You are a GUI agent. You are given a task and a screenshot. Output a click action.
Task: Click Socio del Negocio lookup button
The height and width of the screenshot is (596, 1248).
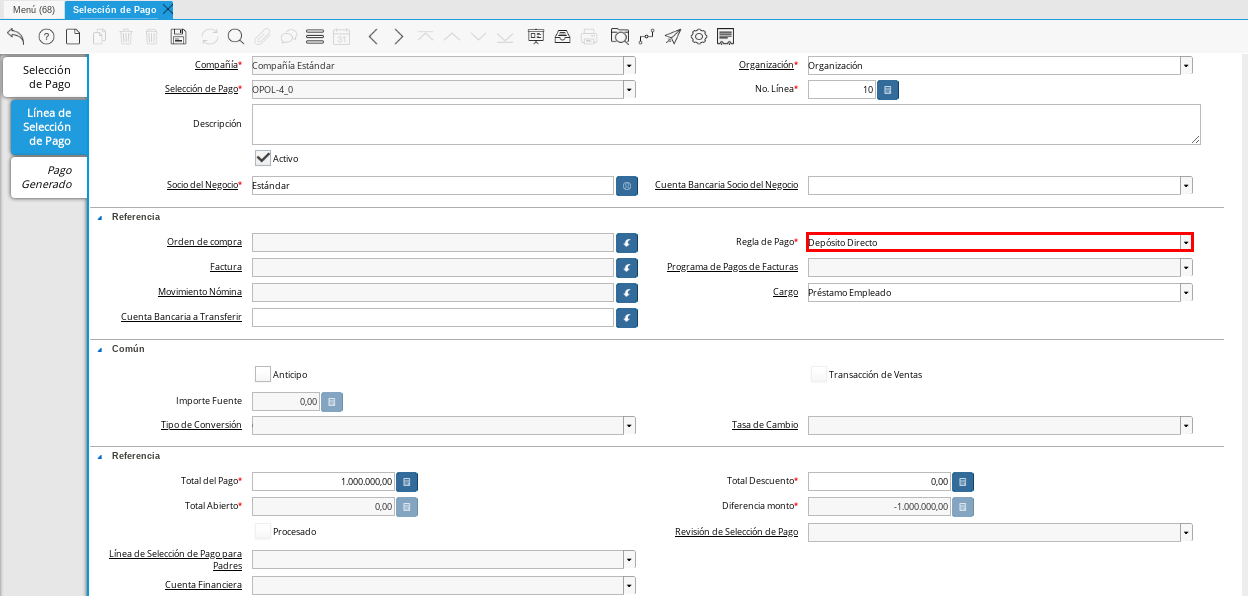point(627,186)
